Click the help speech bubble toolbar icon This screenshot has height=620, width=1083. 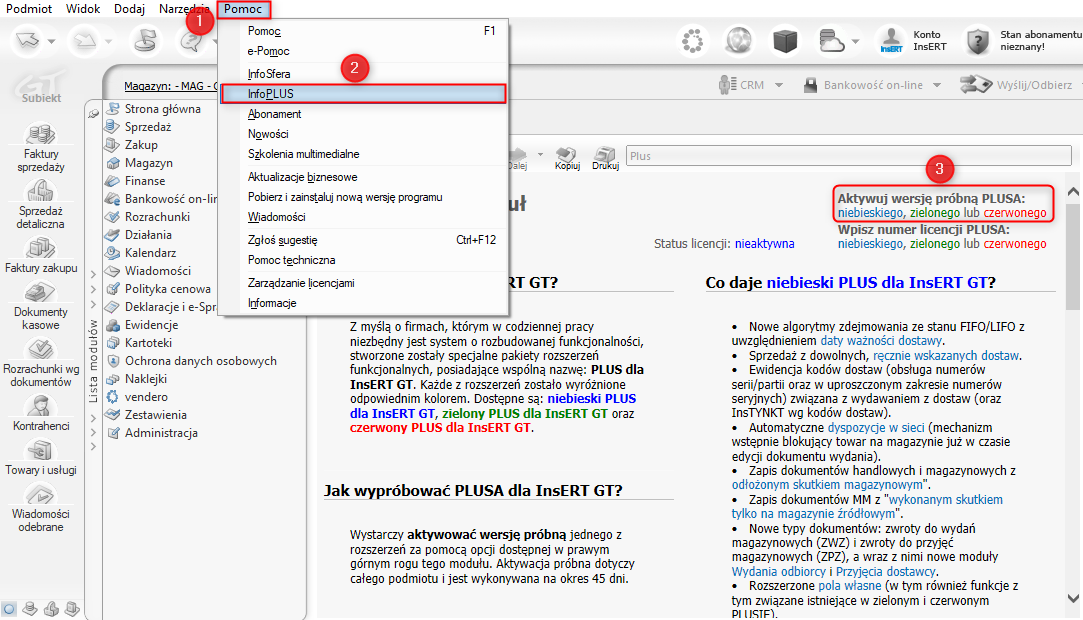pos(191,41)
